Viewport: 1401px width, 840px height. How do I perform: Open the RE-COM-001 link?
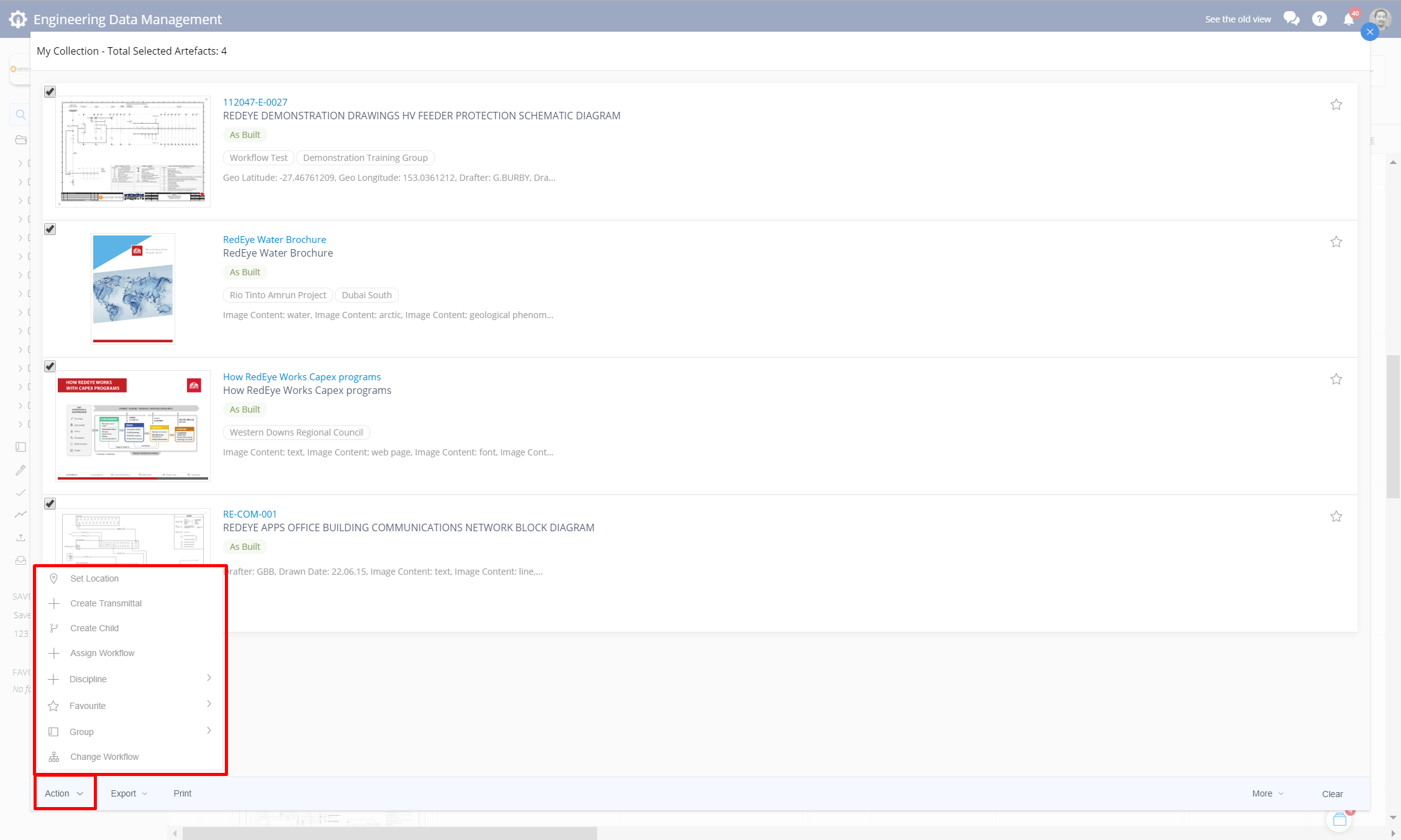[x=250, y=514]
